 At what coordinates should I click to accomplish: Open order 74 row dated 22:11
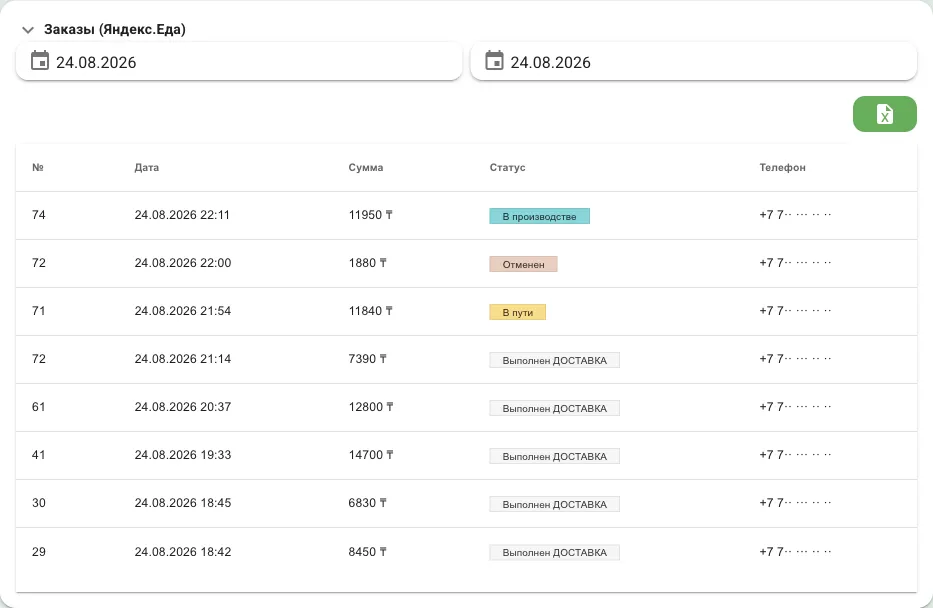(466, 215)
